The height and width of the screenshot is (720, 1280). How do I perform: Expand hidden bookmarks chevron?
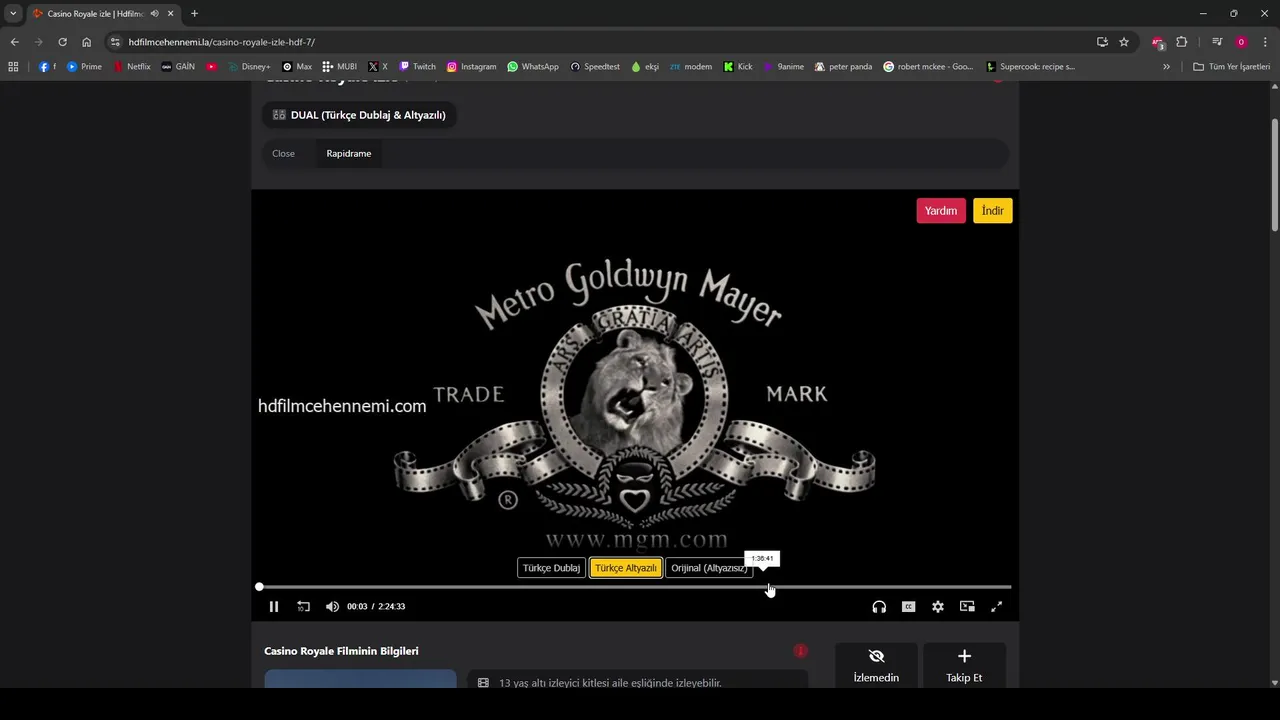pyautogui.click(x=1166, y=67)
